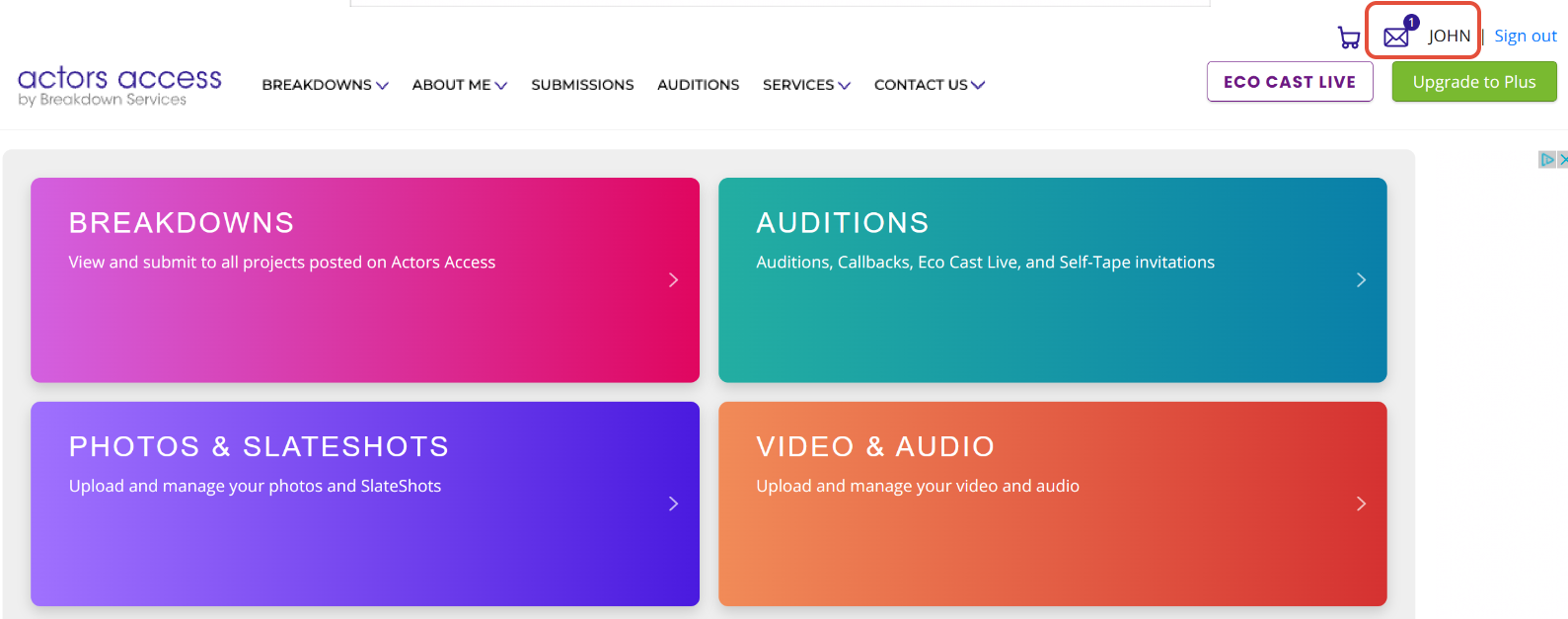The height and width of the screenshot is (619, 1568).
Task: Click the arrow on Auditions card
Action: pos(1361,280)
